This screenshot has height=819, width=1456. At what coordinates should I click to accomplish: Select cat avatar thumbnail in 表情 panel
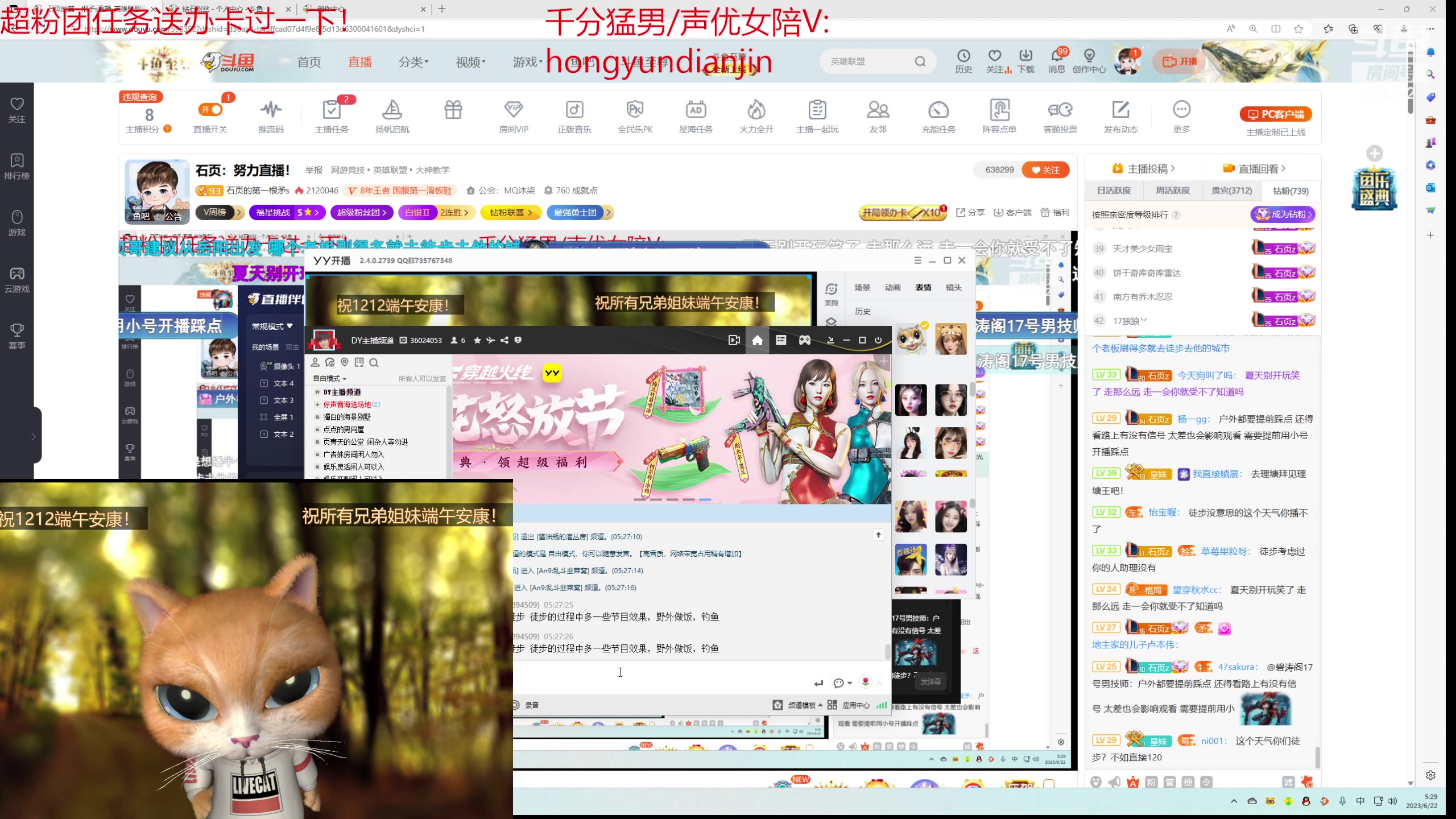click(x=911, y=338)
